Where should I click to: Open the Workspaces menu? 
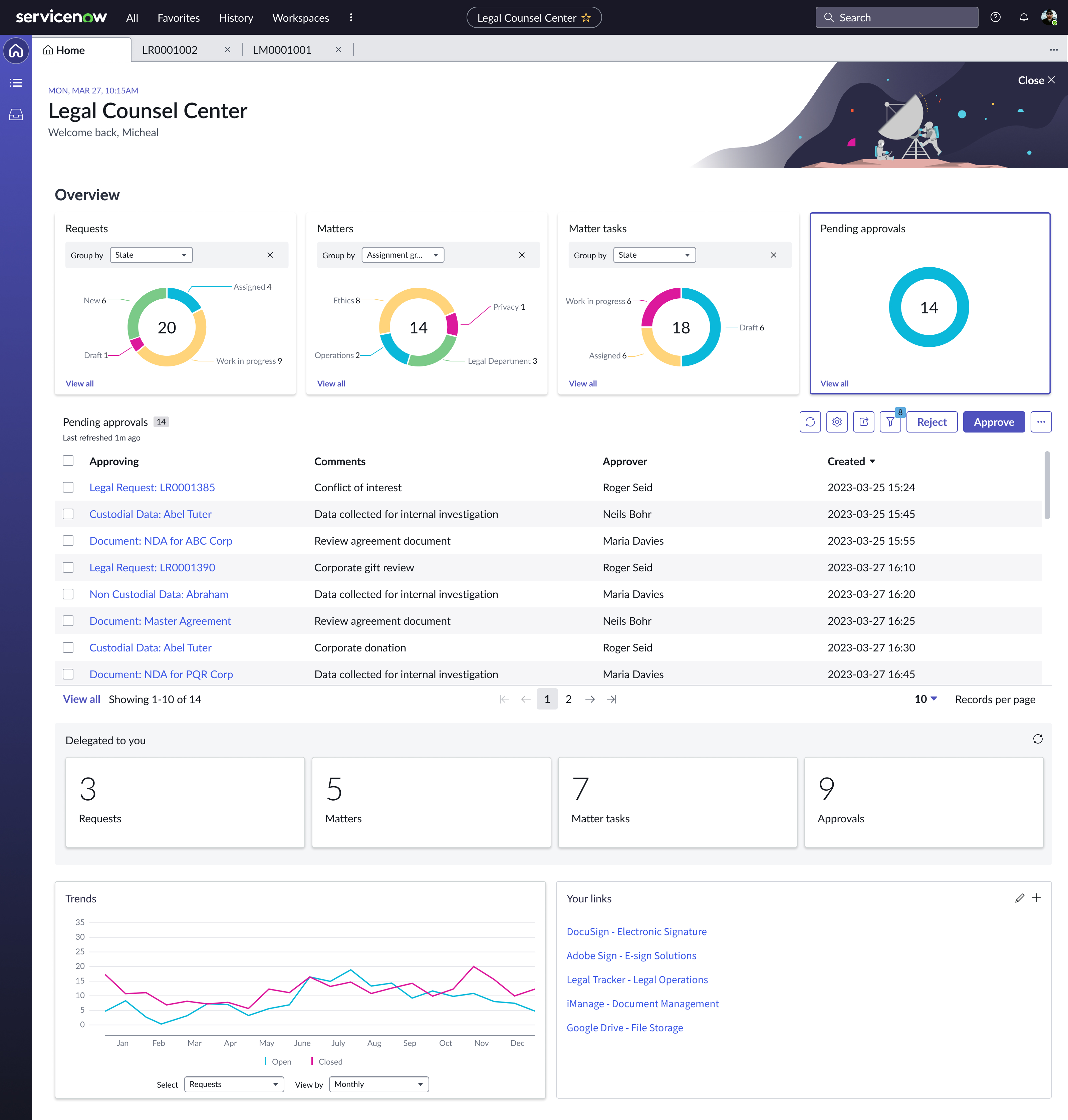(301, 18)
